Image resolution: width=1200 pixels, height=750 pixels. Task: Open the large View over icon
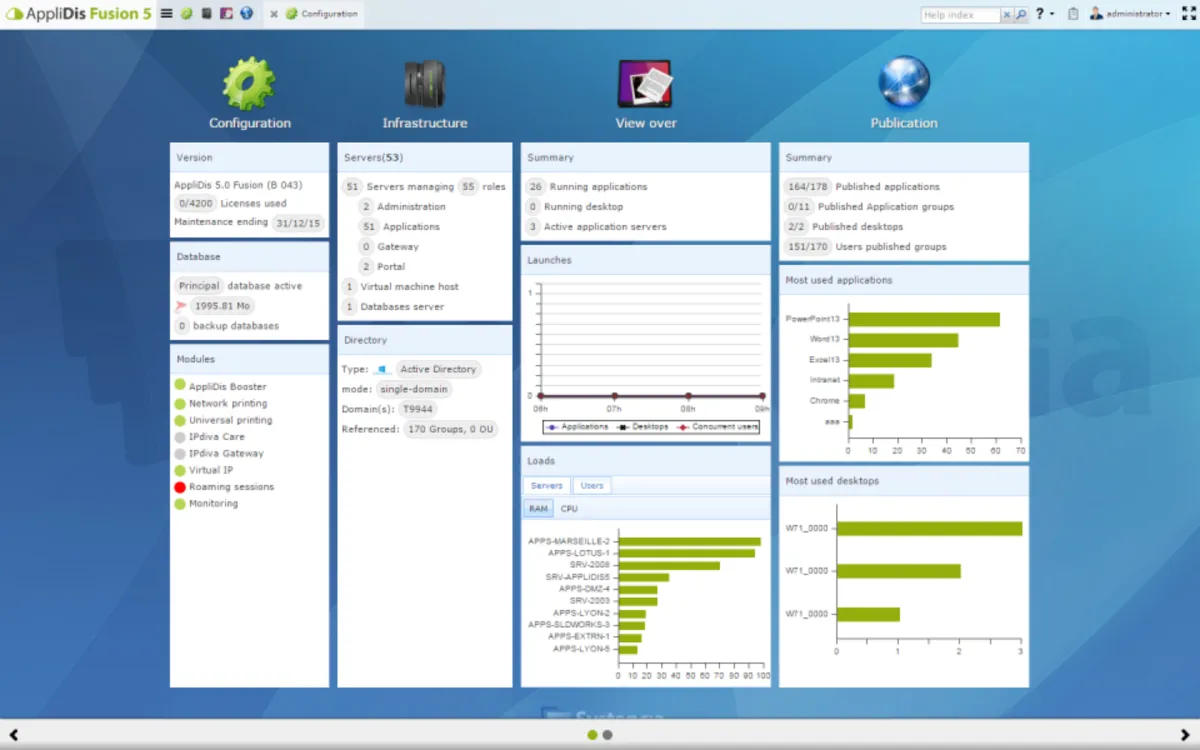pos(645,84)
